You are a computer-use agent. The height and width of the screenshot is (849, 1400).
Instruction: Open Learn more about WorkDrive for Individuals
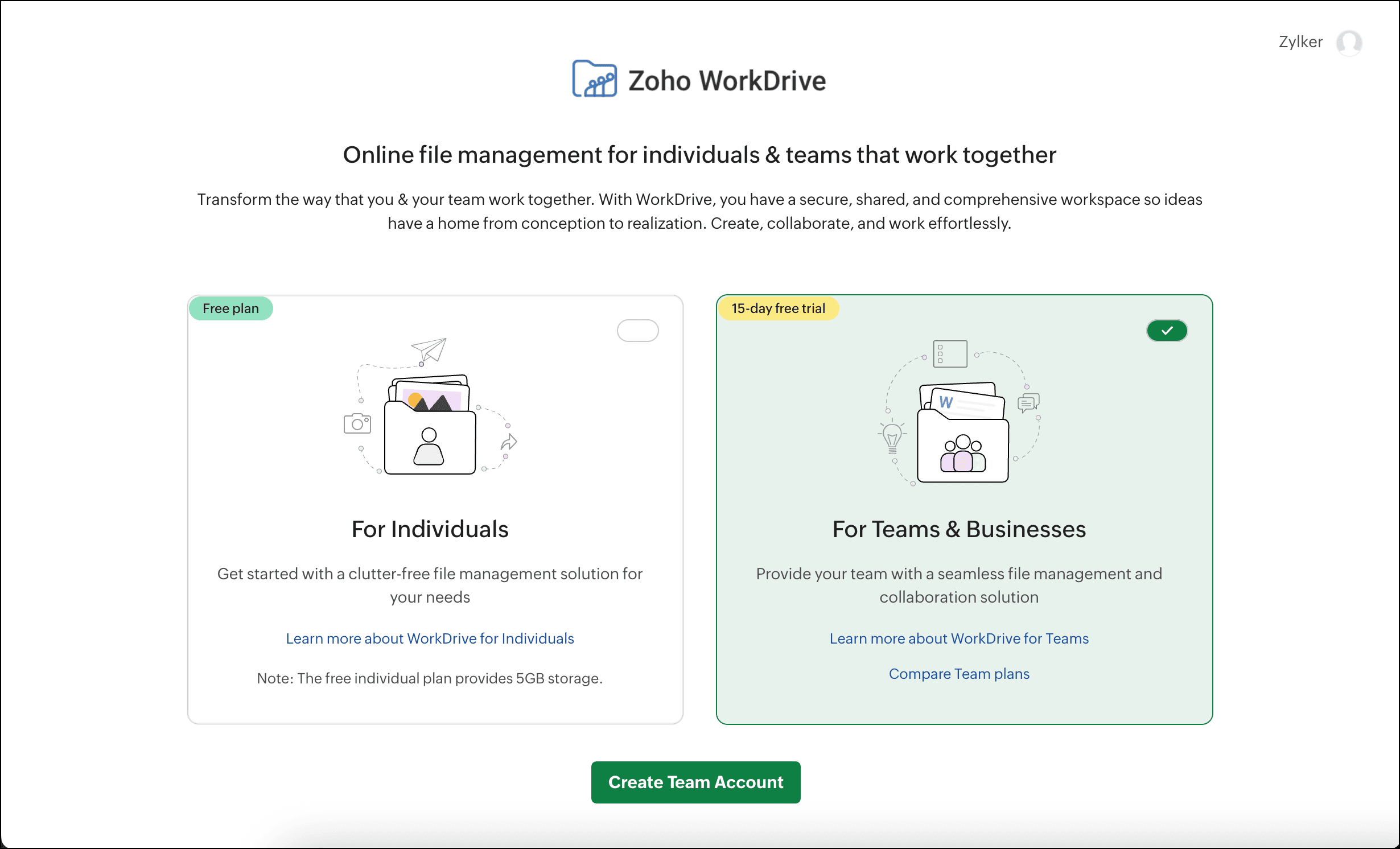(x=430, y=638)
